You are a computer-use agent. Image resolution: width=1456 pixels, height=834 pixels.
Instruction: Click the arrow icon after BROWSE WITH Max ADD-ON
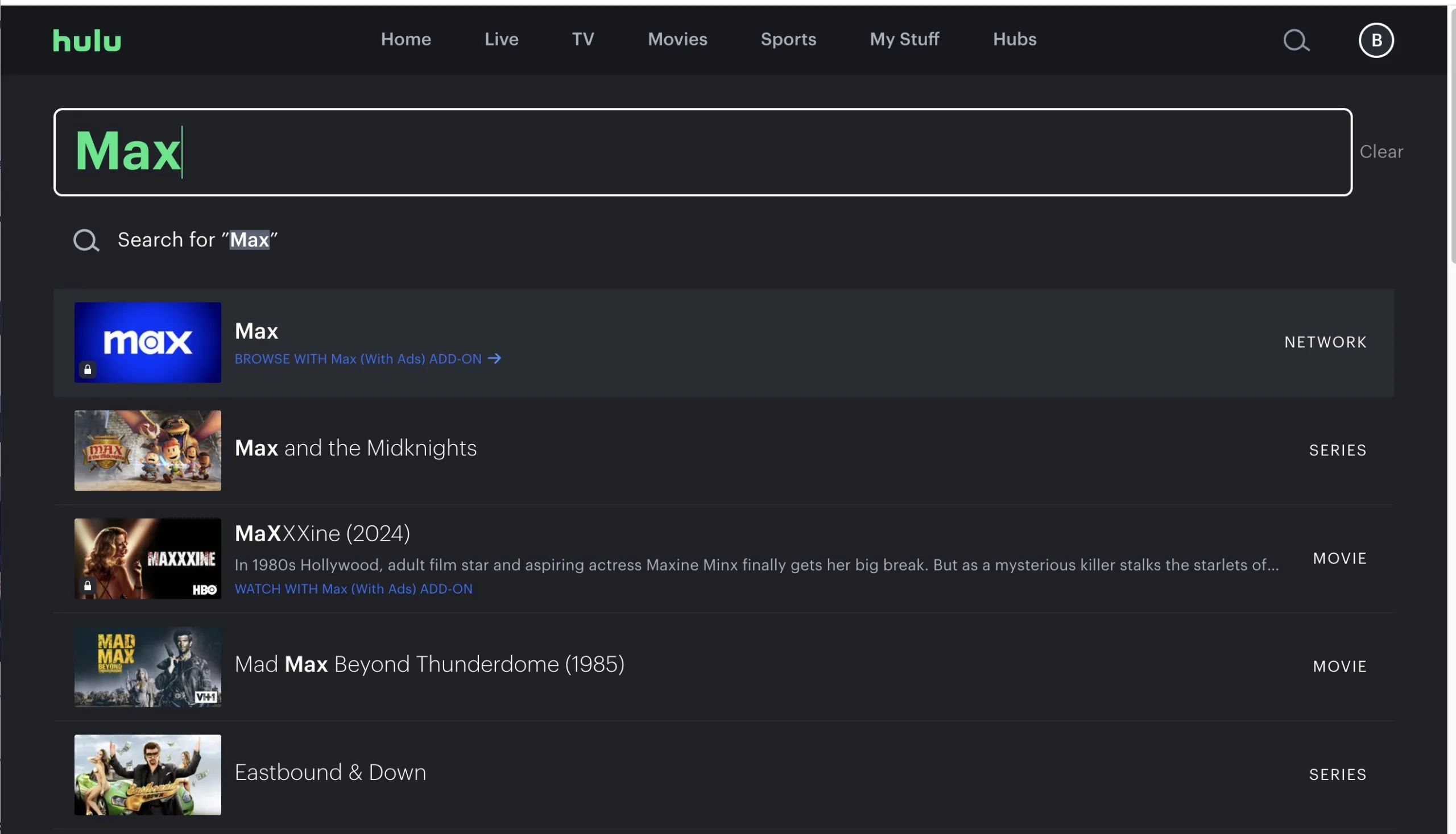(494, 359)
